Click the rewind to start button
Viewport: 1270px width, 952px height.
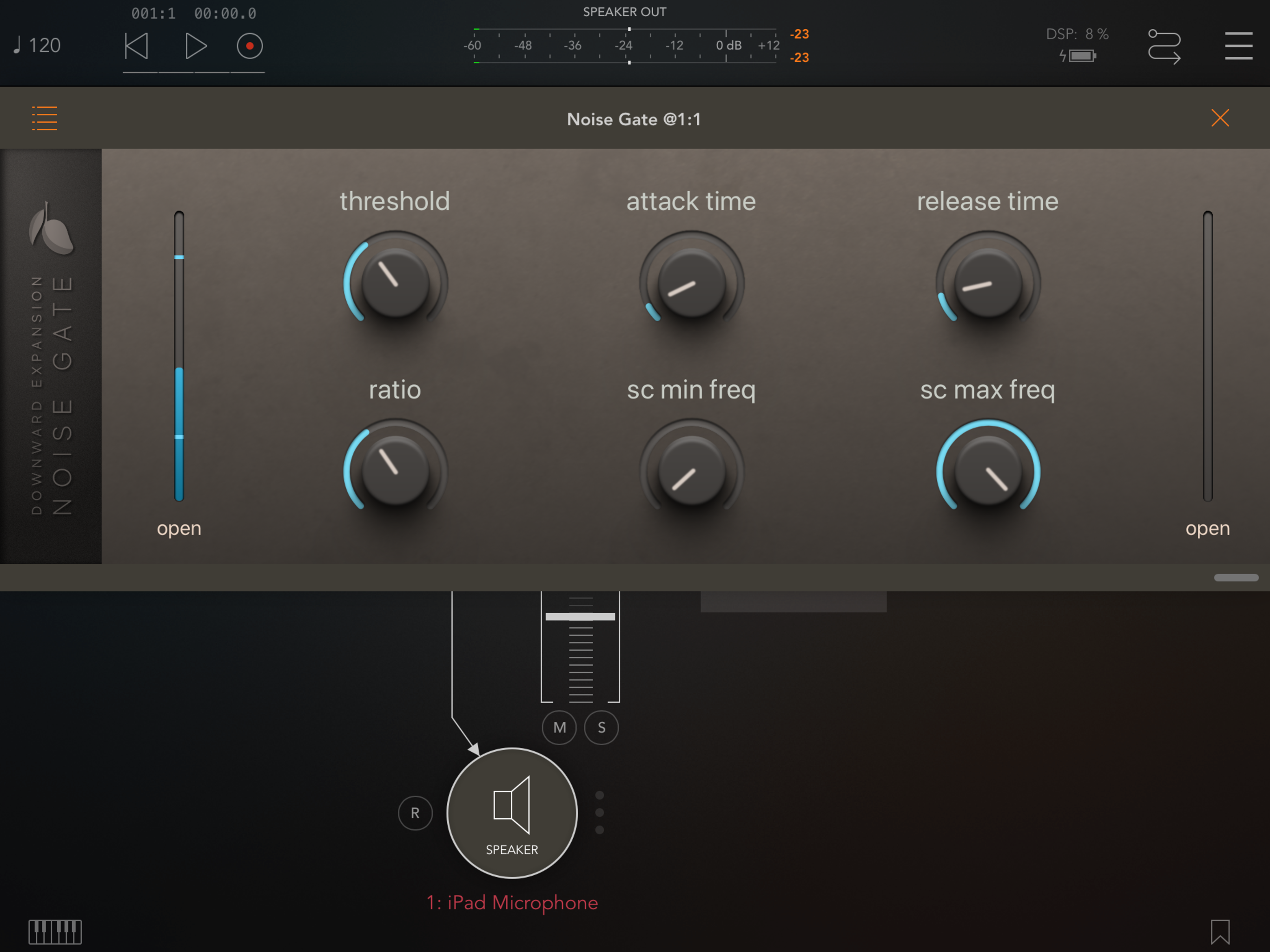(137, 46)
